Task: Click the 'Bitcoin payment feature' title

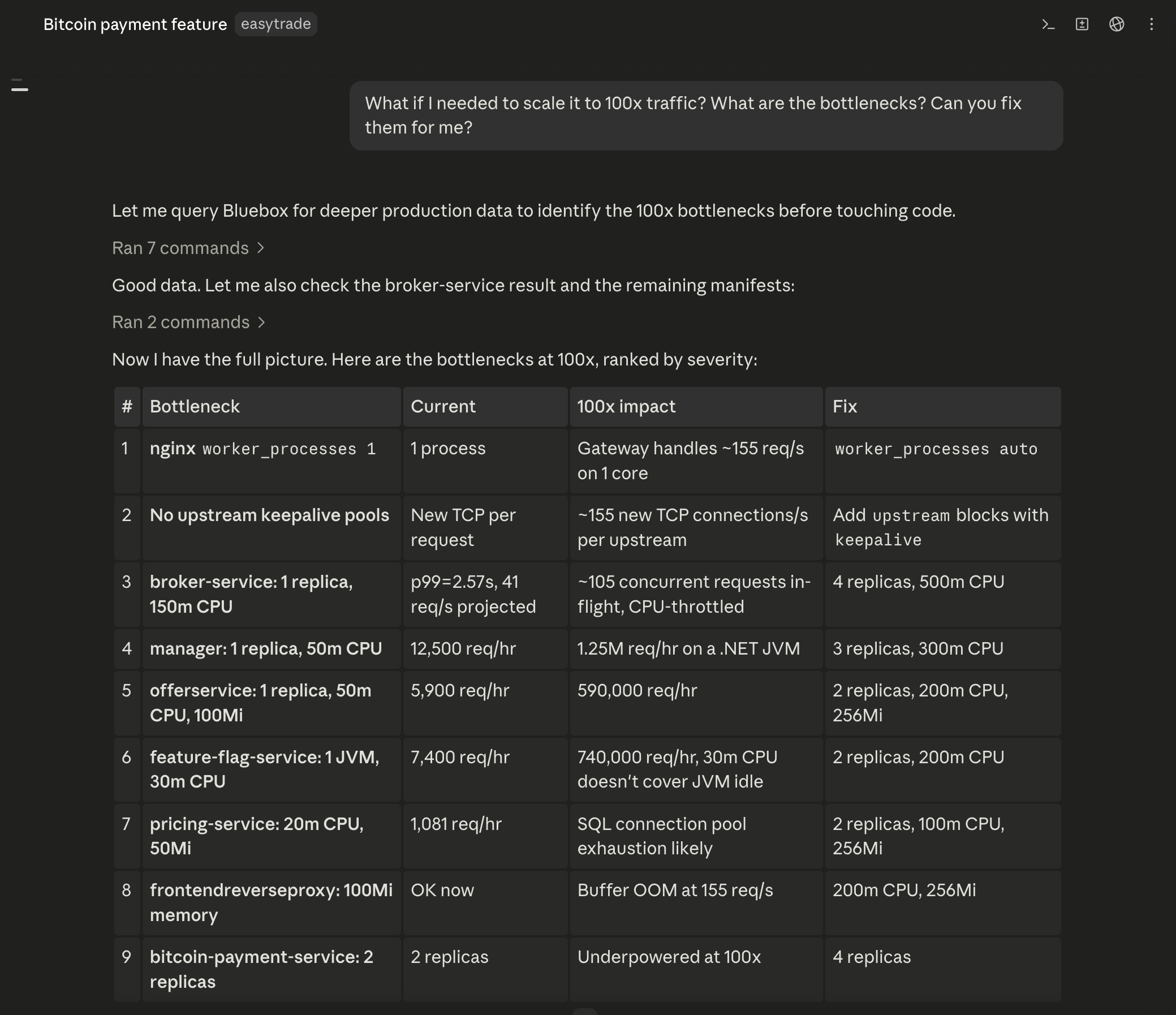Action: [x=135, y=24]
